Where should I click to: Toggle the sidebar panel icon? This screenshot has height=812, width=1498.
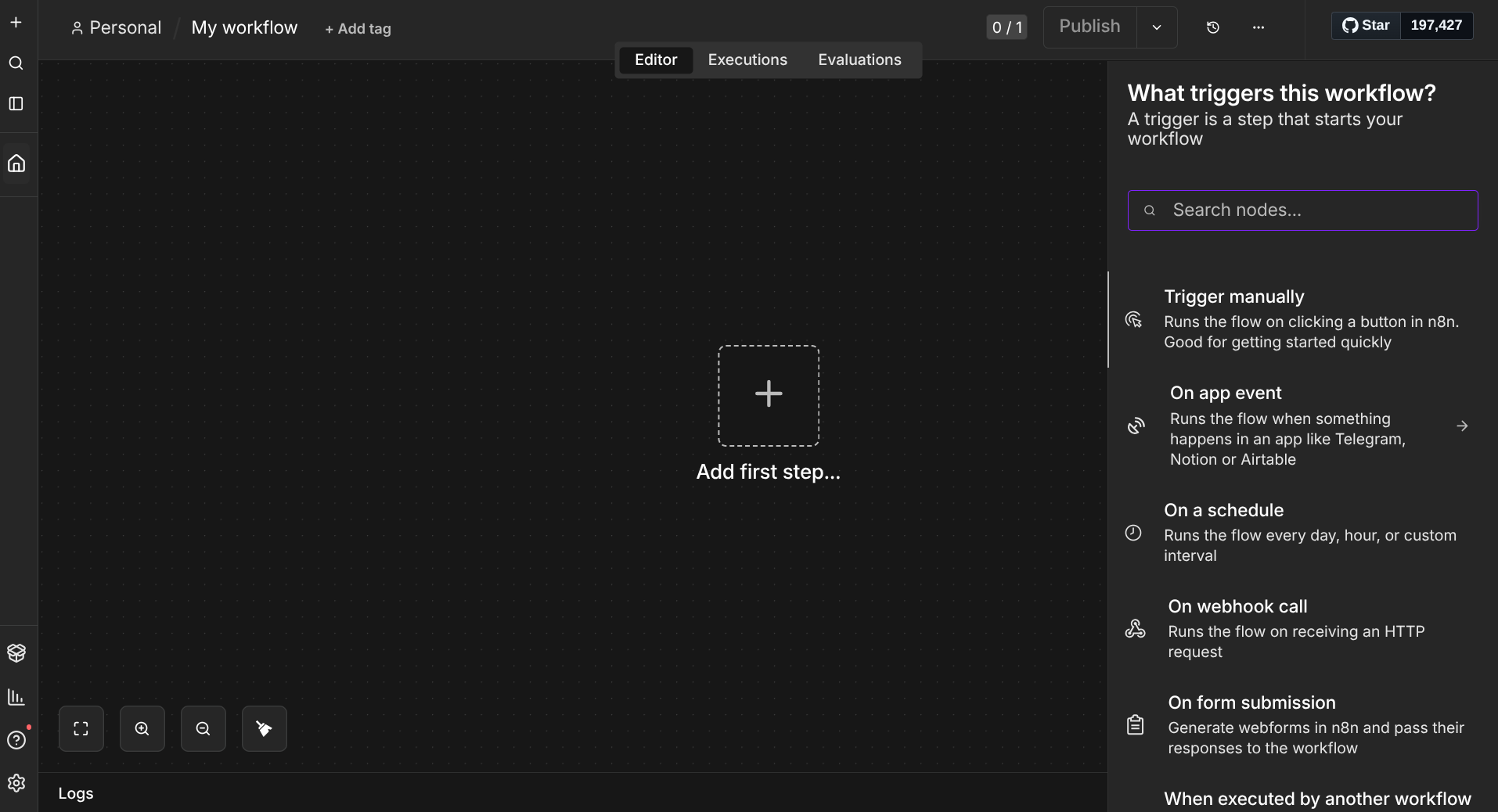click(x=16, y=104)
